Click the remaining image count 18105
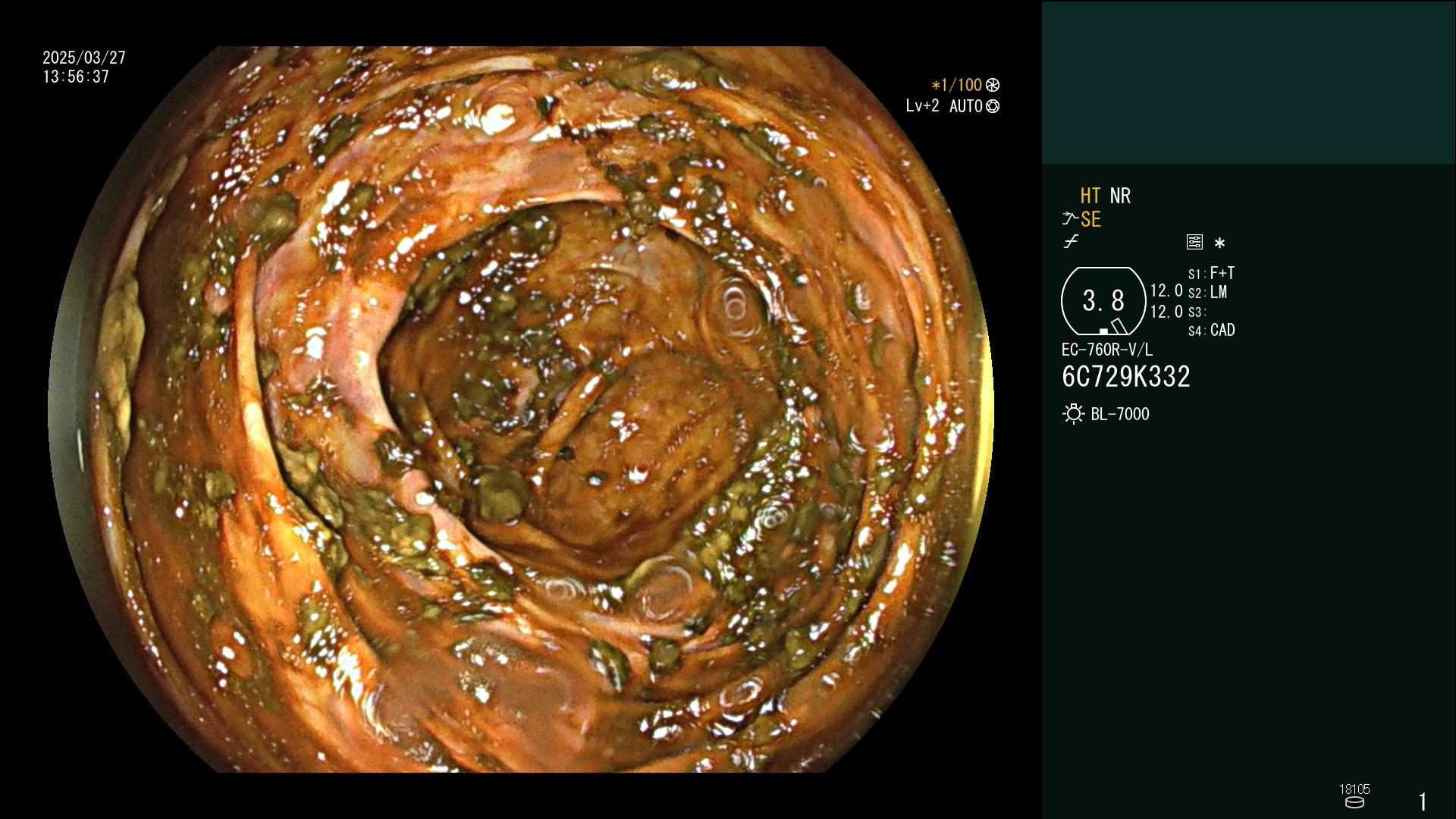This screenshot has height=819, width=1456. click(1354, 789)
